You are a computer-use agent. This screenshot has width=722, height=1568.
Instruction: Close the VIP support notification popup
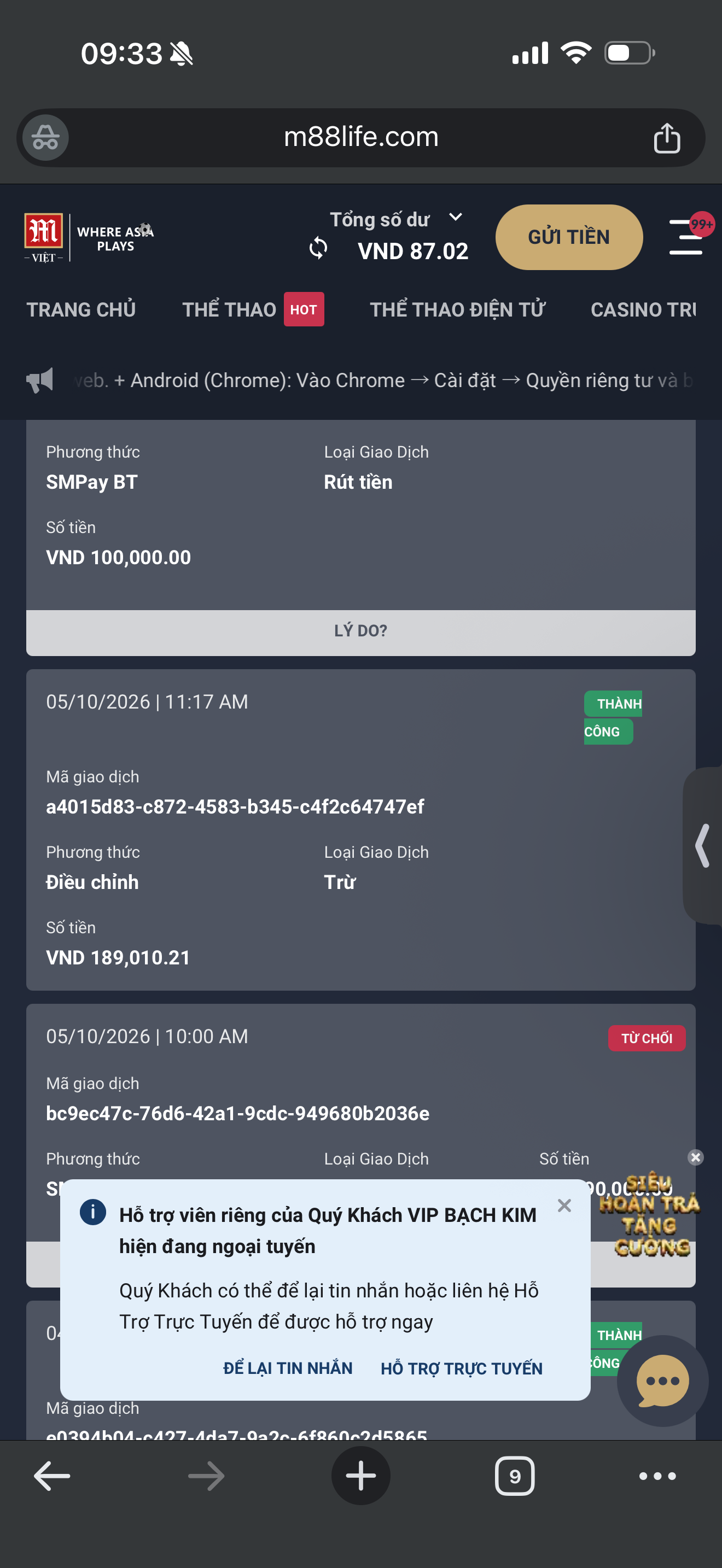564,1205
